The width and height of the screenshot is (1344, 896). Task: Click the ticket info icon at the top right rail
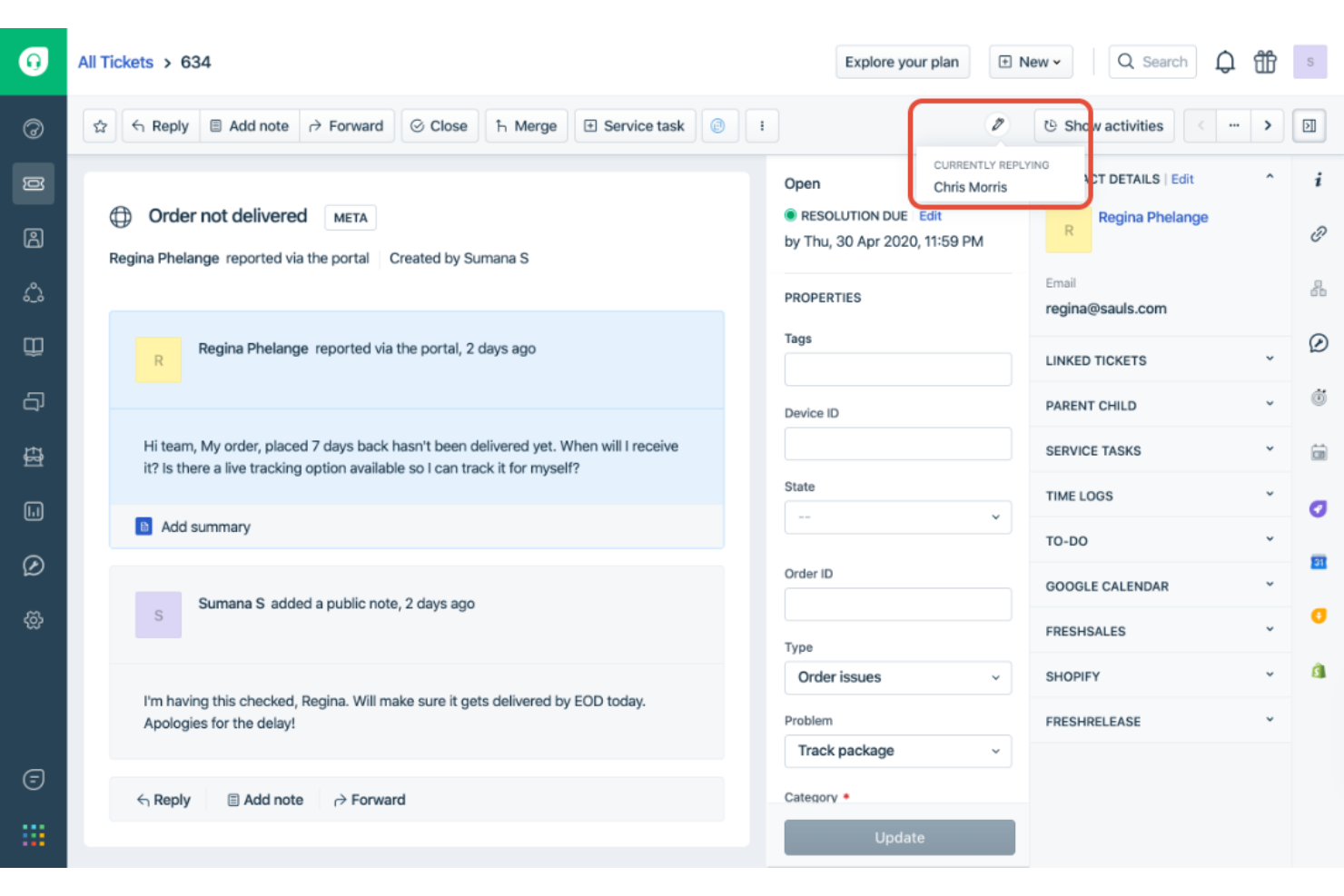point(1319,179)
